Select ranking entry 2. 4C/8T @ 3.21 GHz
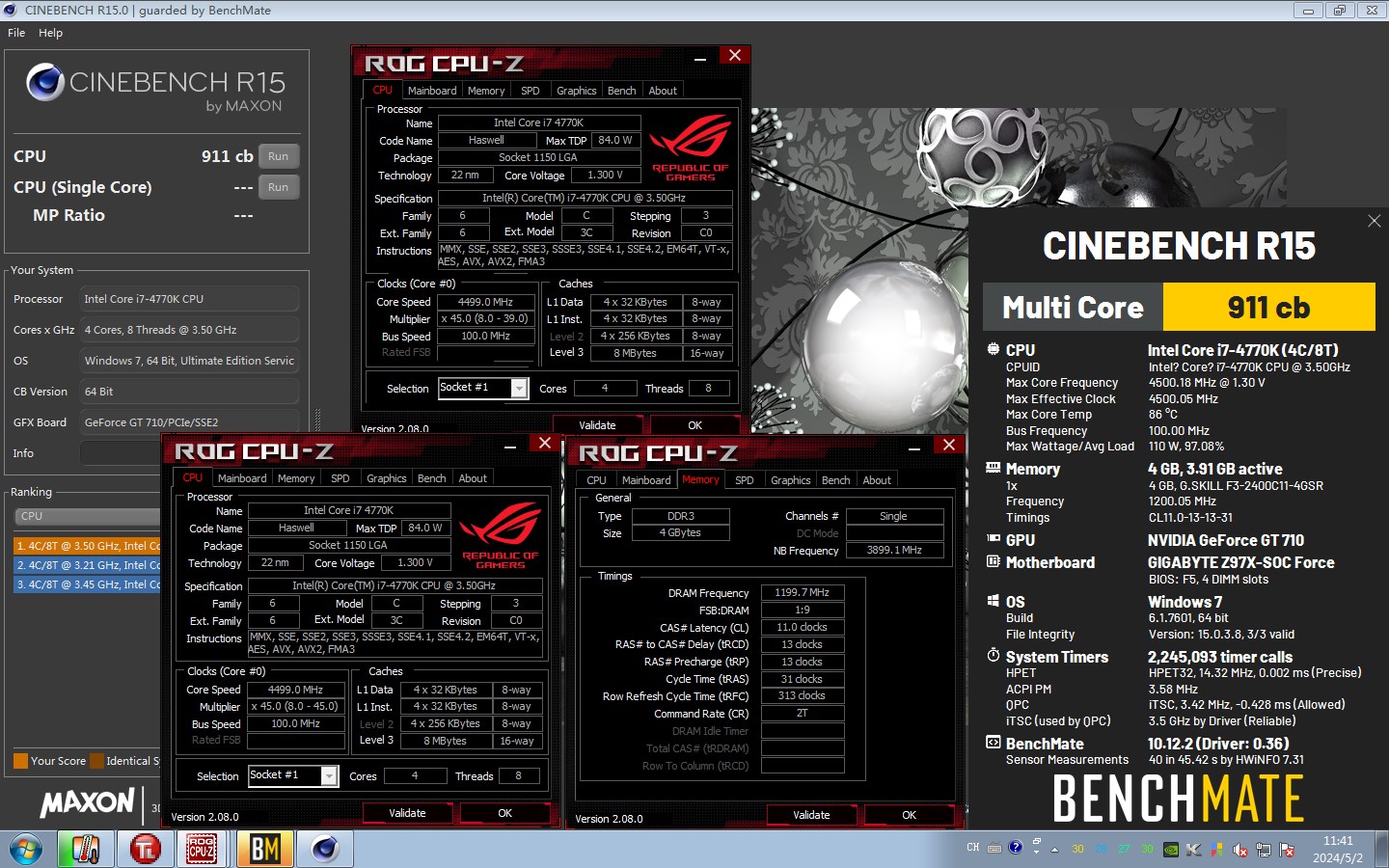This screenshot has height=868, width=1389. point(87,565)
